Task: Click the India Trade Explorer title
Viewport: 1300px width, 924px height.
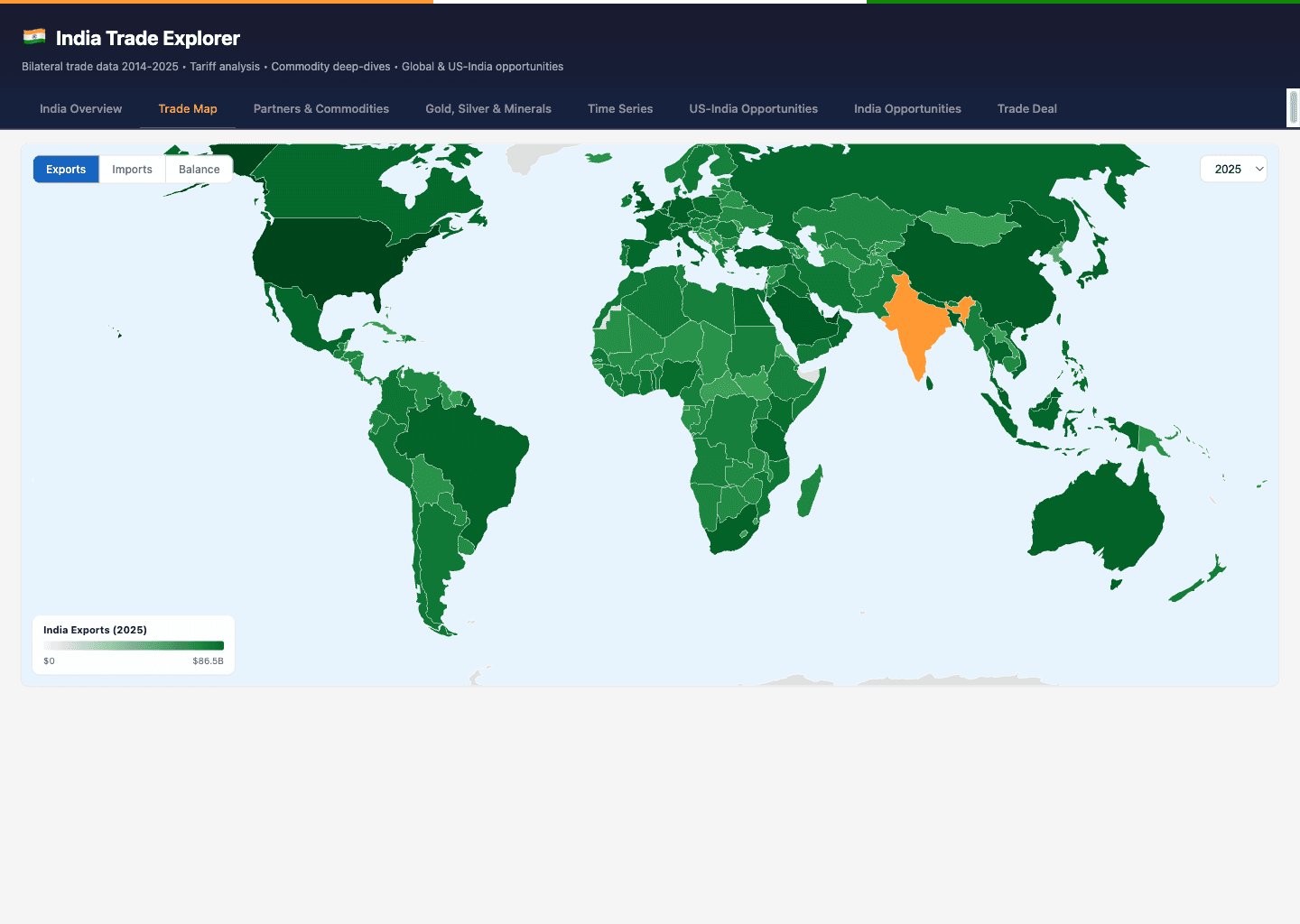Action: point(147,38)
